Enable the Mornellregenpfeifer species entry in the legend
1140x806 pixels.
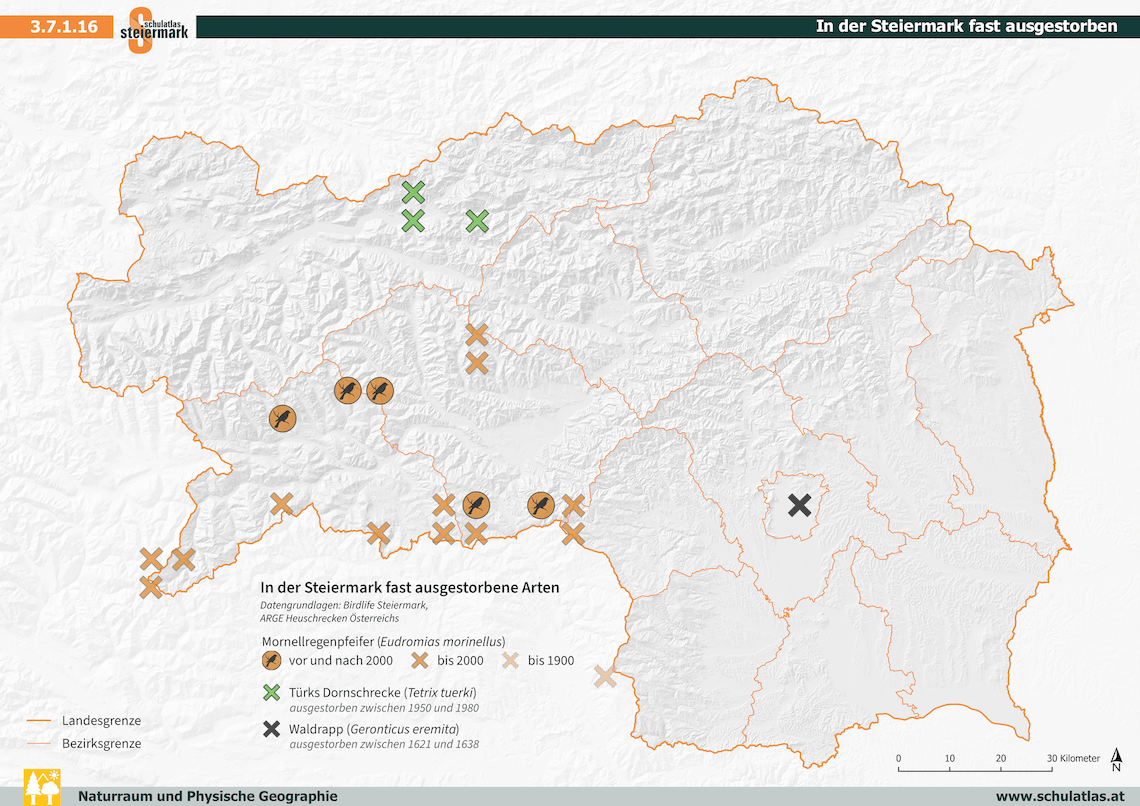click(381, 641)
